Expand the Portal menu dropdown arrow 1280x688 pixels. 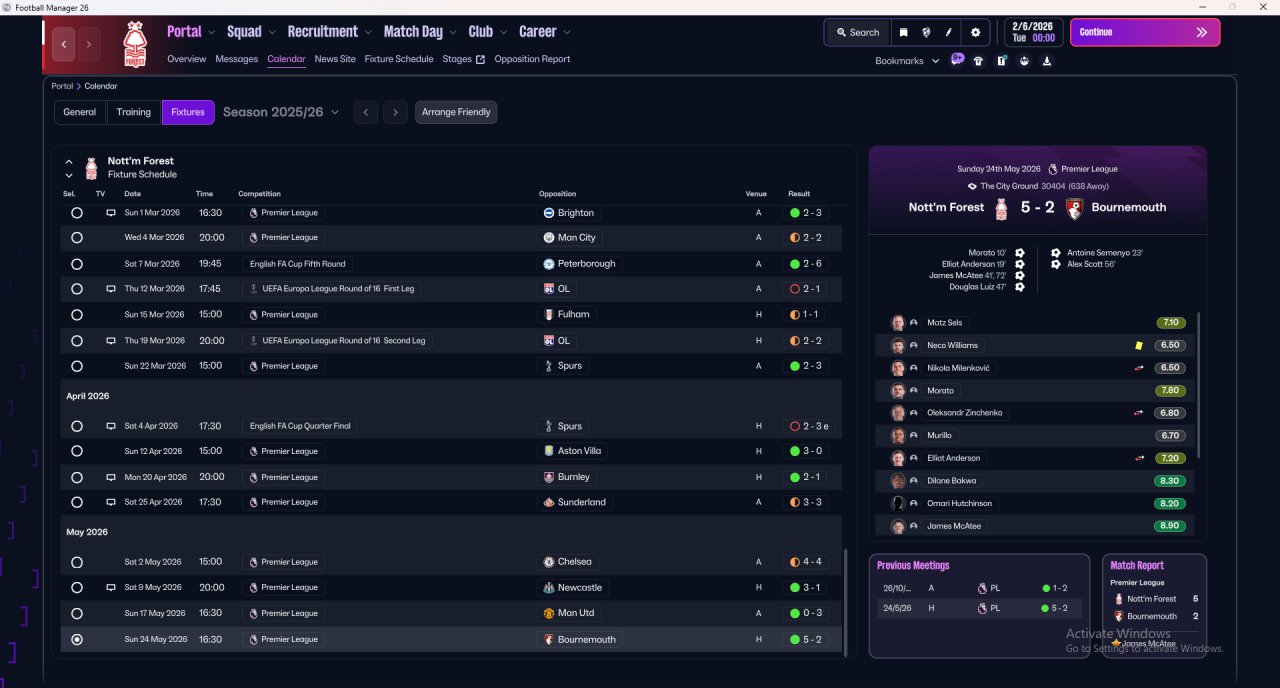click(211, 33)
